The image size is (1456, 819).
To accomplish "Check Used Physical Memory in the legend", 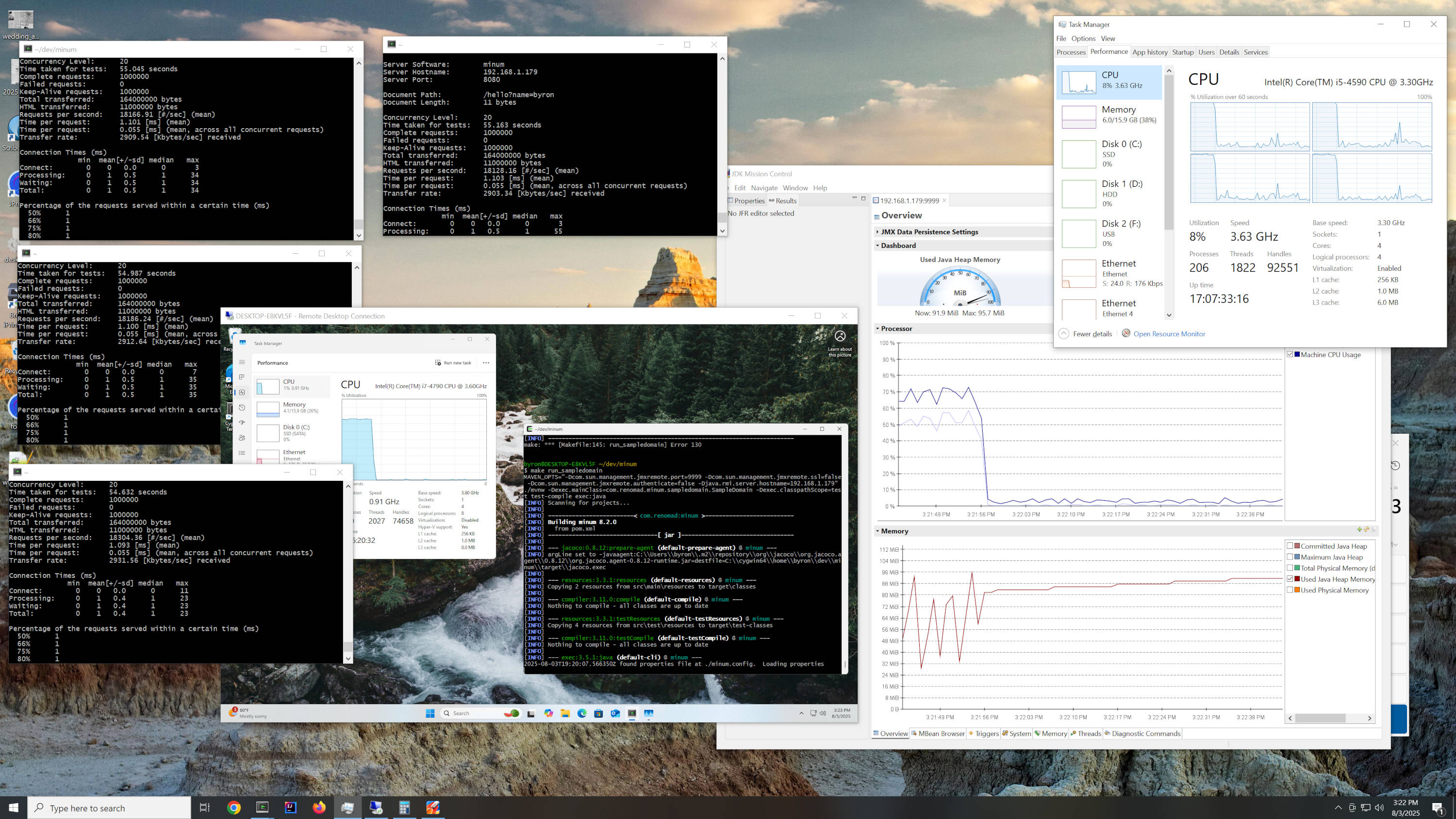I will [1291, 590].
